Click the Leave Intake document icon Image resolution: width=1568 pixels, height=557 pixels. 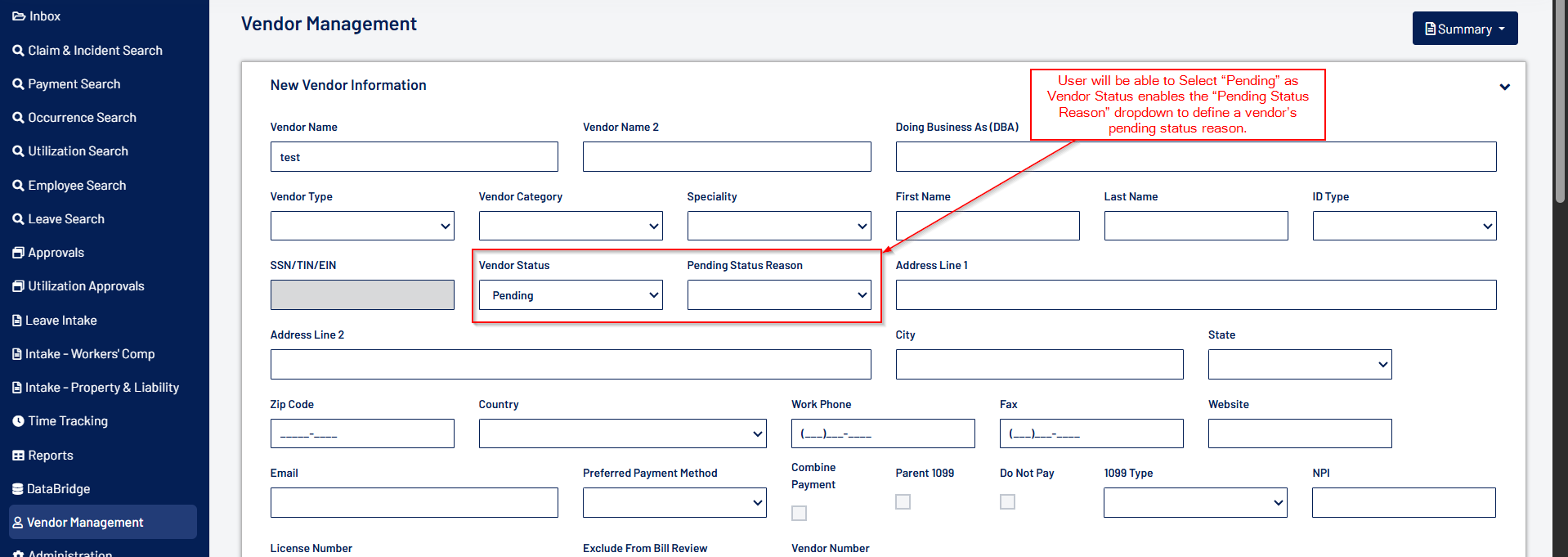tap(17, 321)
